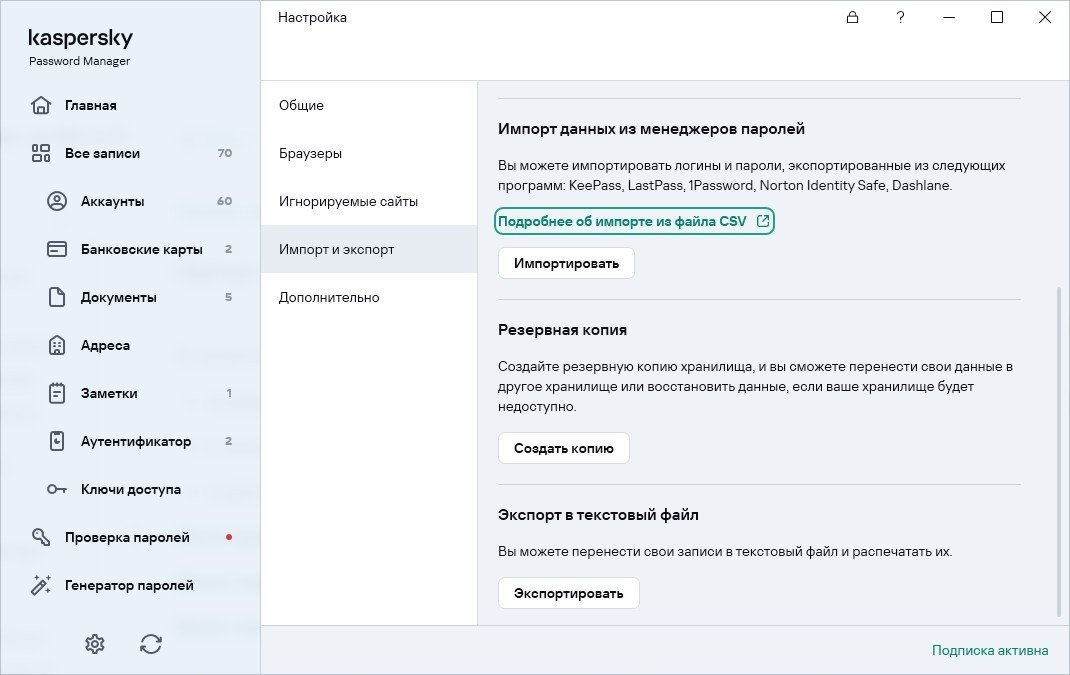
Task: Click the Документы file icon
Action: [57, 297]
